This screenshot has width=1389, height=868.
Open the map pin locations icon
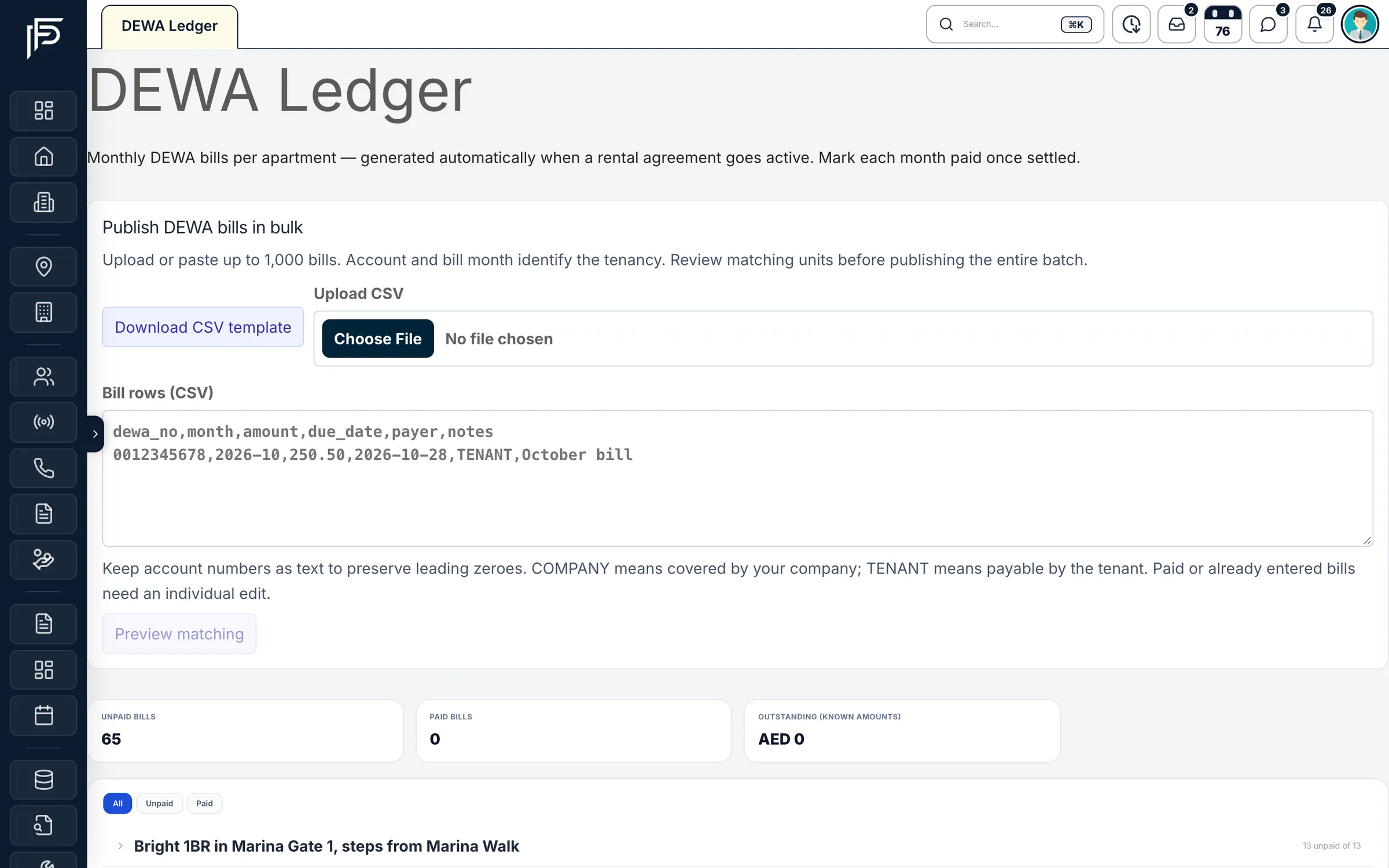pos(43,266)
